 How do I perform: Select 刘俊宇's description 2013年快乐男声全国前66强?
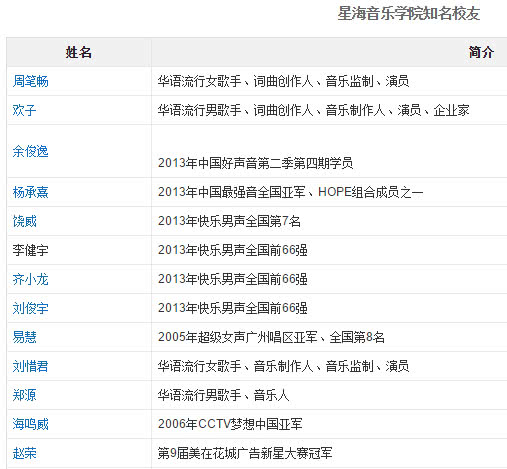[x=233, y=308]
